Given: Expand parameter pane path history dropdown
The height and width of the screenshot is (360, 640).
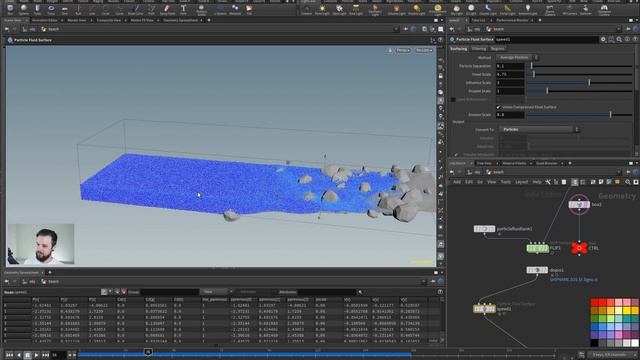Looking at the screenshot, I should (x=618, y=29).
